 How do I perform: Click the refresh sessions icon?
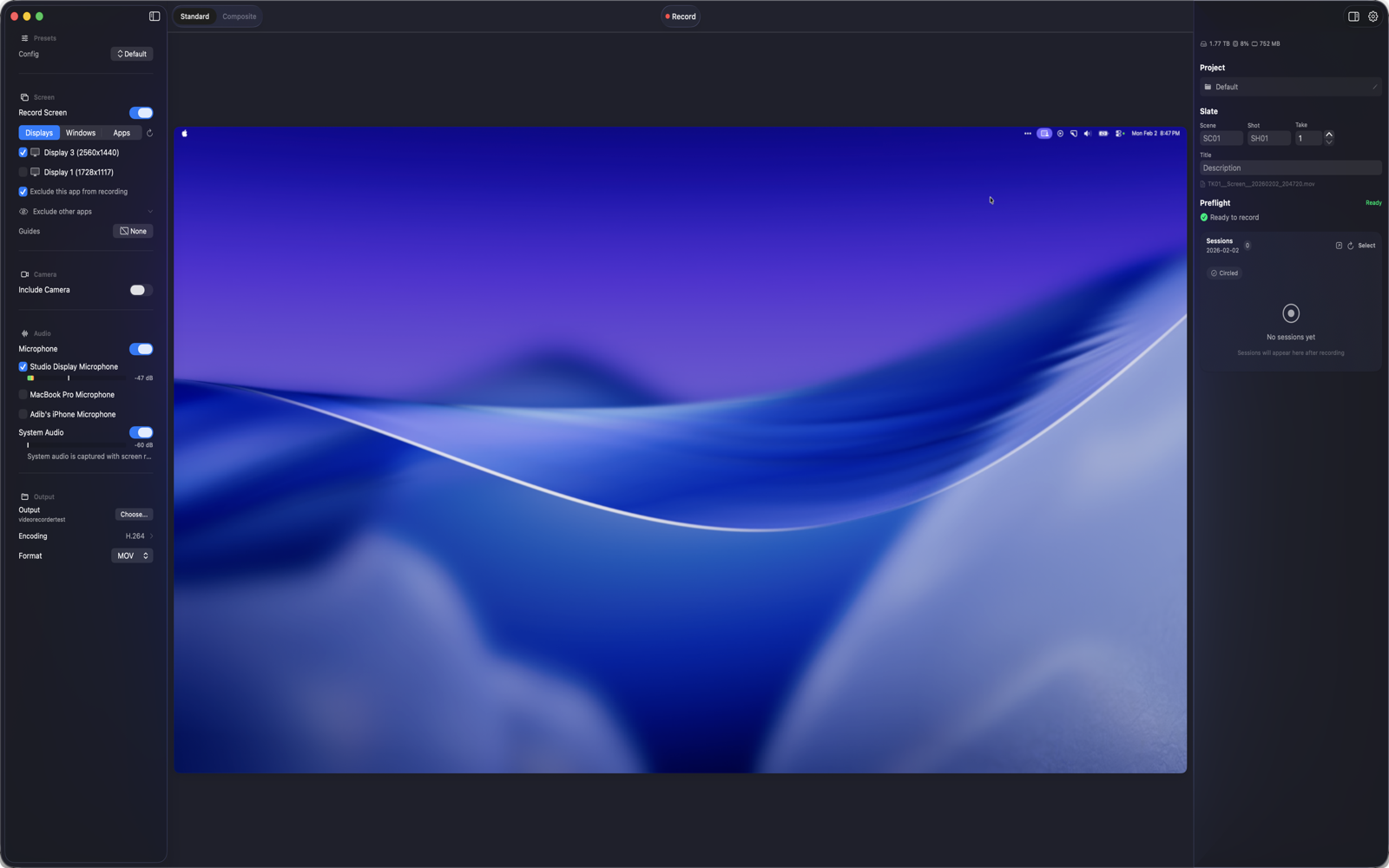coord(1350,246)
